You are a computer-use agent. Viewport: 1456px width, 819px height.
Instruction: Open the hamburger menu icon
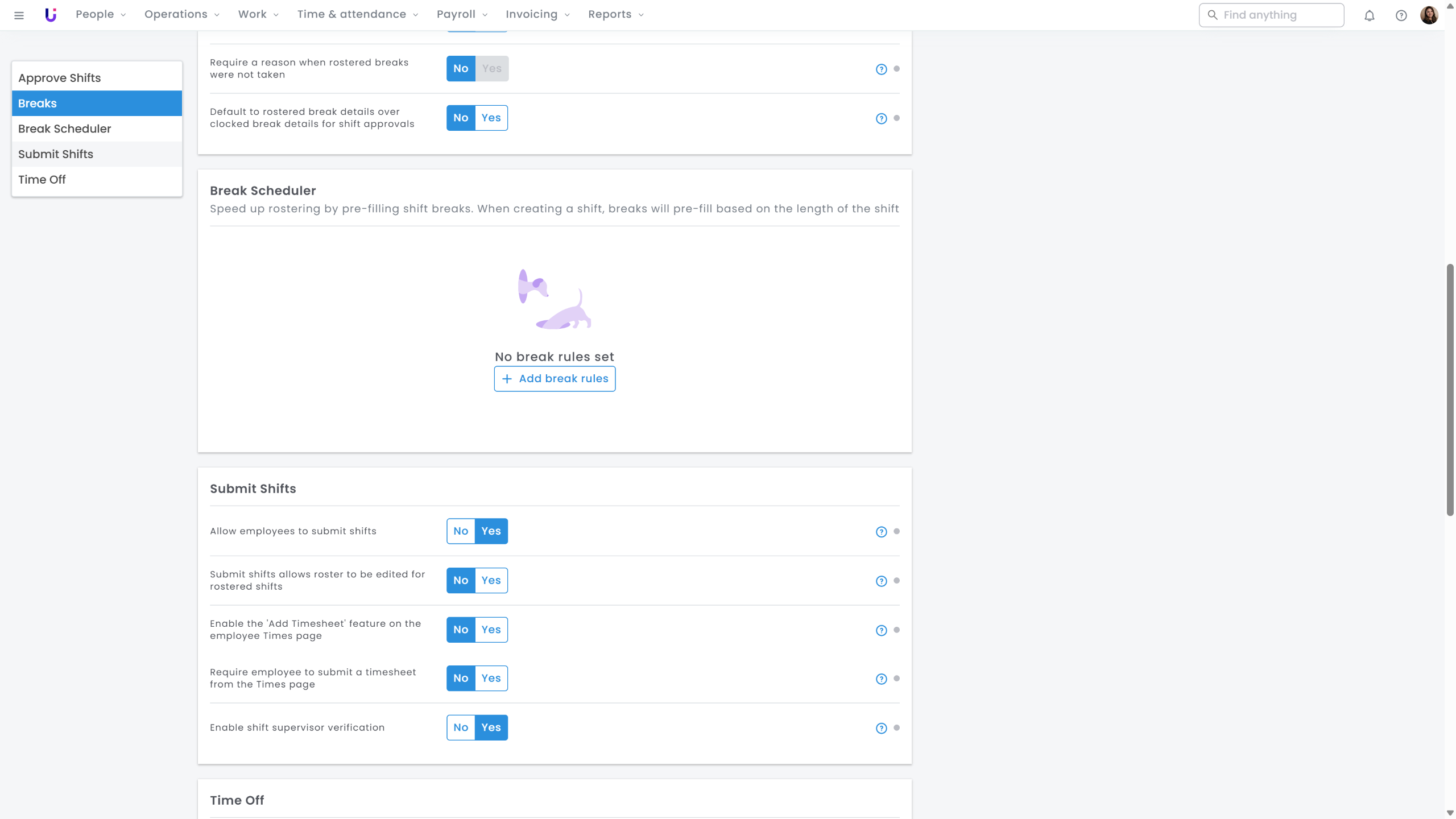[x=19, y=15]
